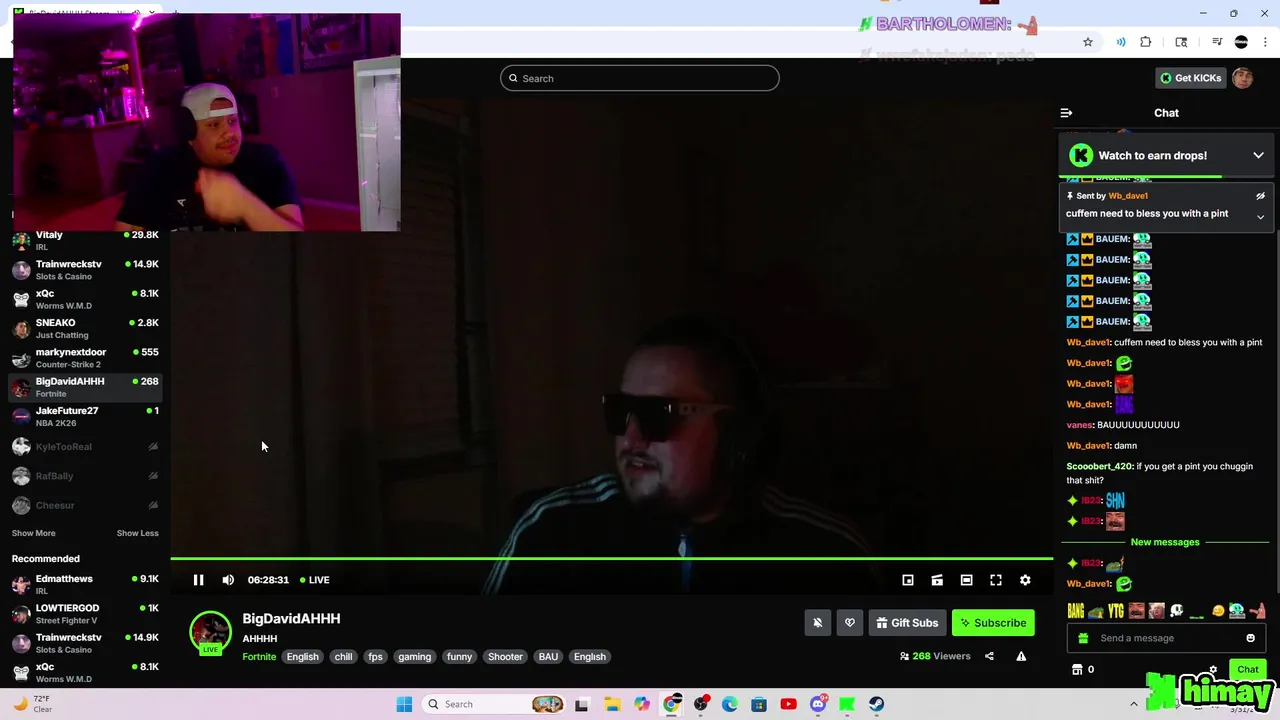Open Chrome media control icon
This screenshot has width=1280, height=720.
click(x=1217, y=42)
